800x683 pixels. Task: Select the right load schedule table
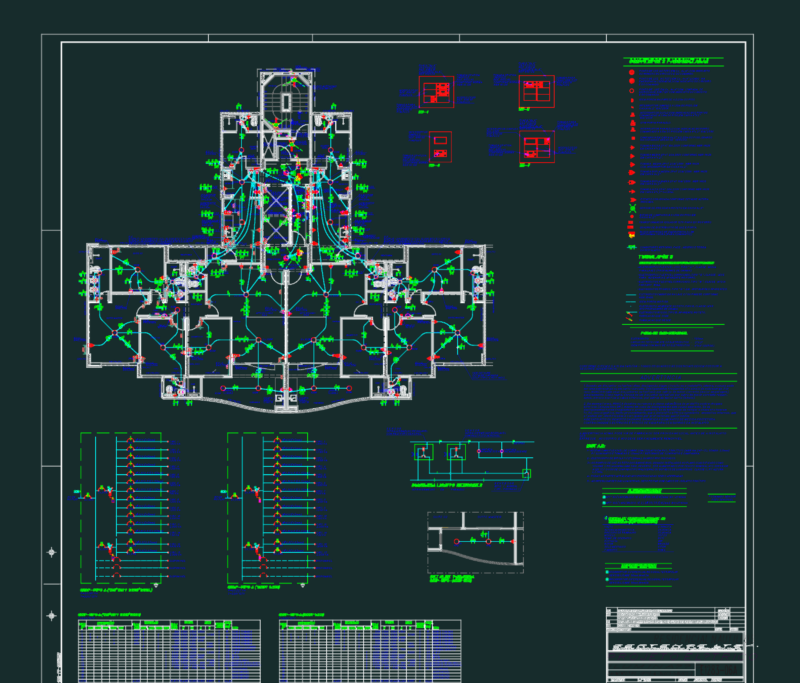tap(370, 651)
